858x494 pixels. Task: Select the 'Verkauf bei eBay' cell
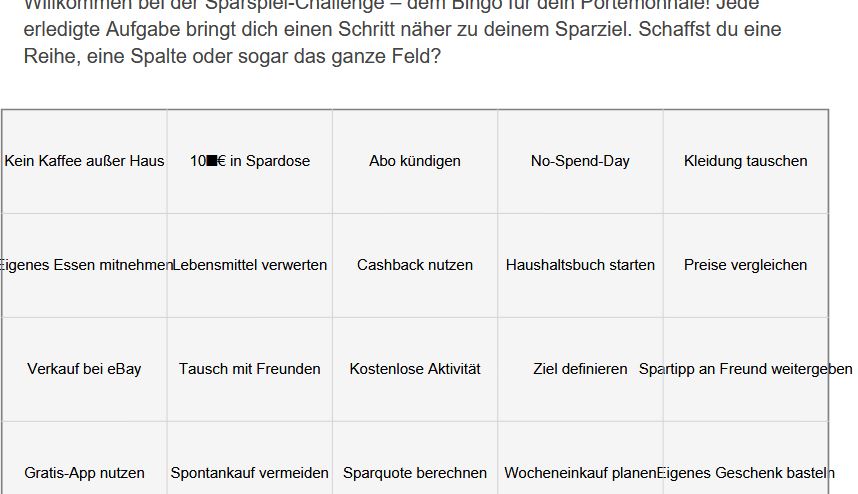click(84, 369)
